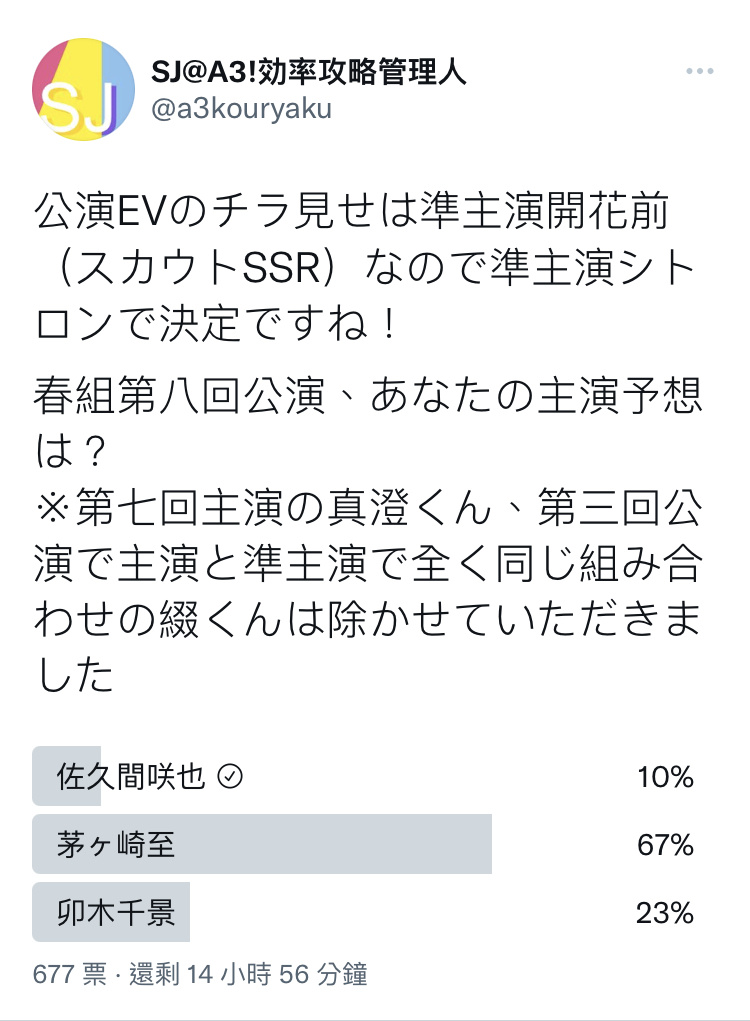The width and height of the screenshot is (750, 1021).
Task: Click the 23% result percentage
Action: [665, 913]
